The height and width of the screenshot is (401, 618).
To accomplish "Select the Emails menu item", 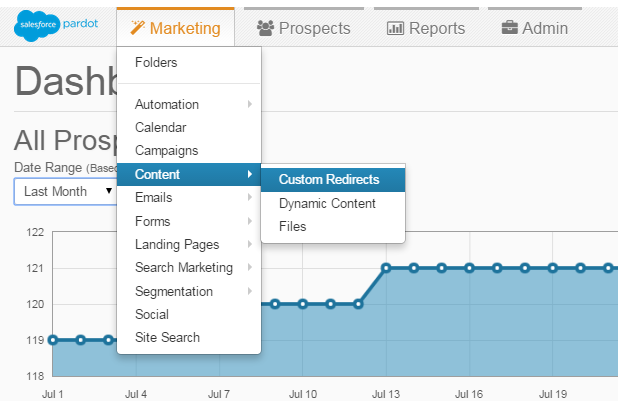I will (x=189, y=197).
